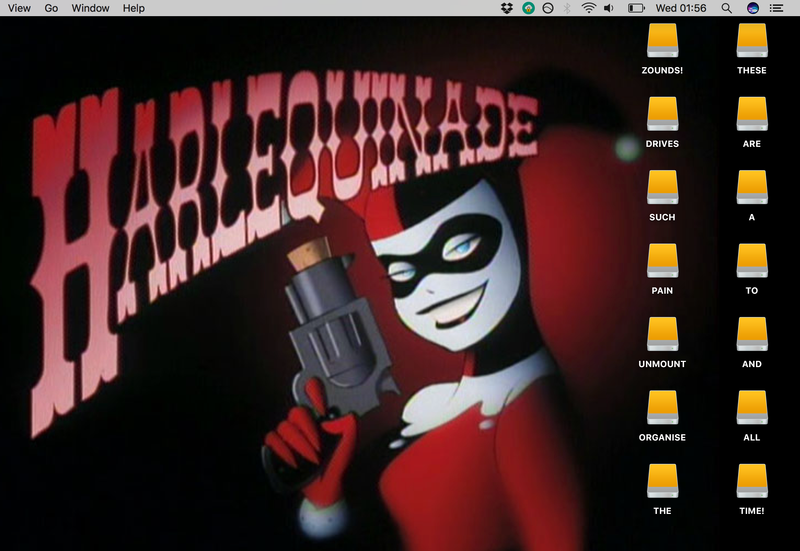Select the SUCH drive icon

662,187
